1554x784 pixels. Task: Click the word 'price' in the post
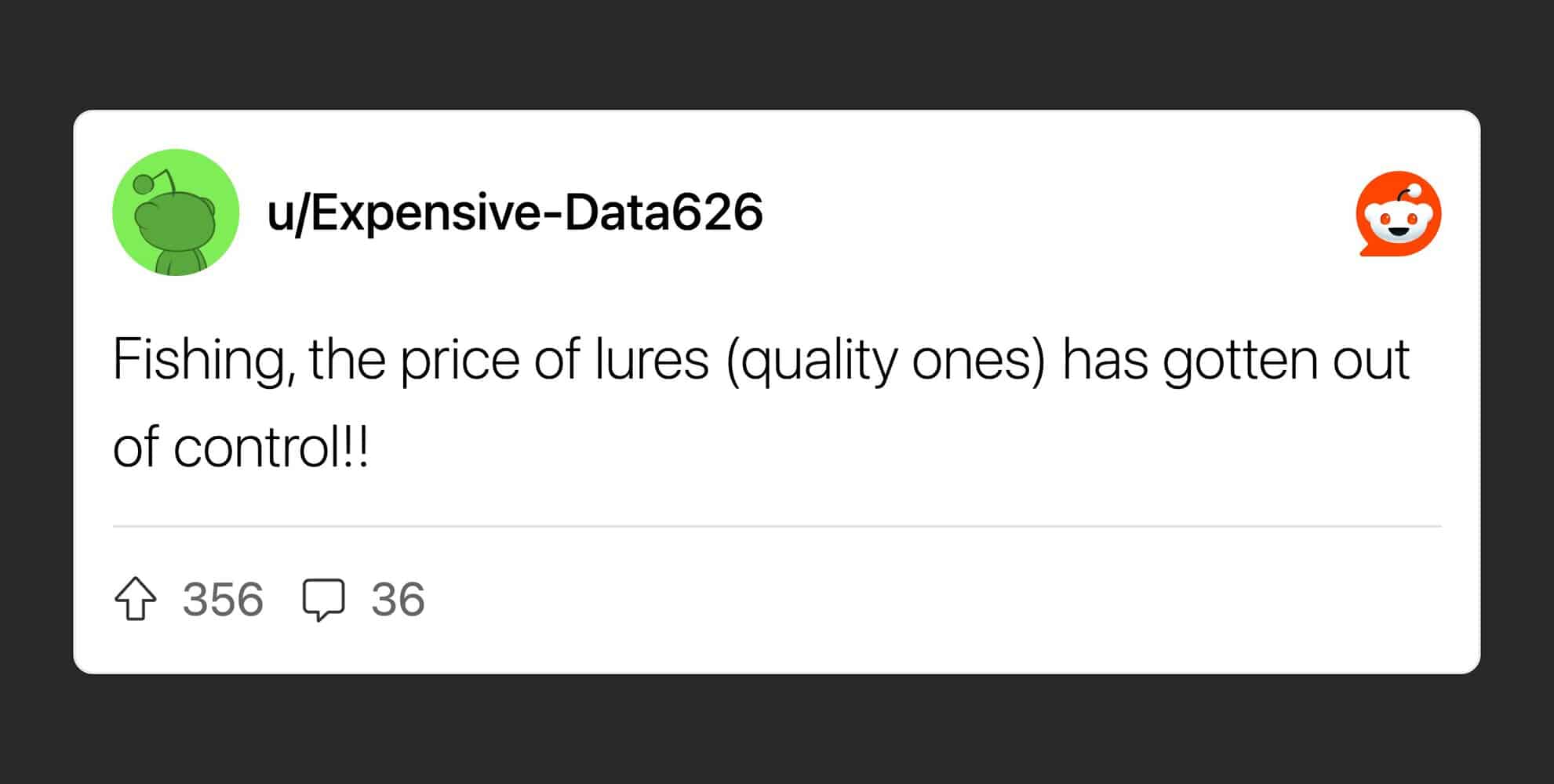(x=460, y=361)
